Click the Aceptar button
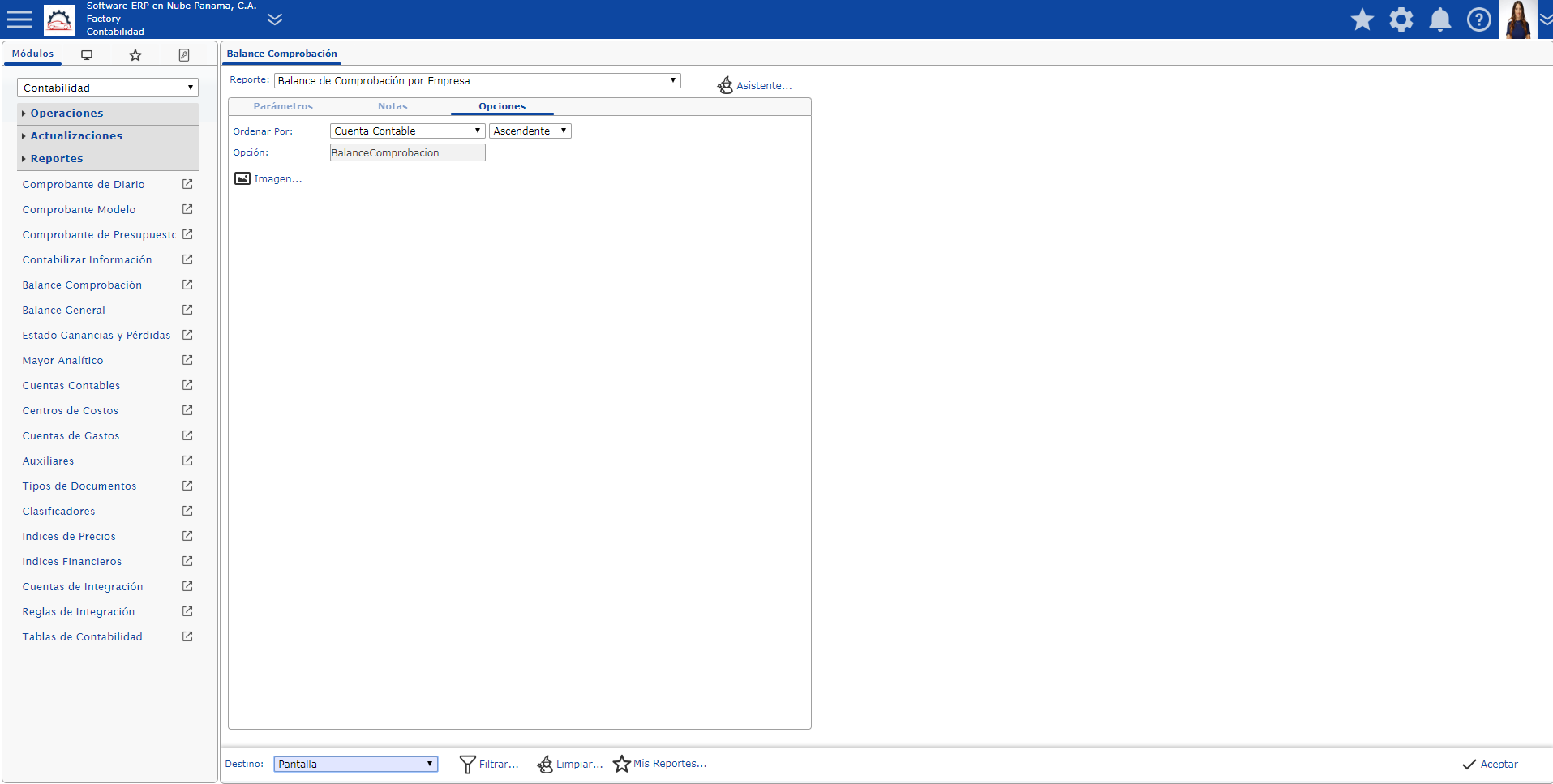This screenshot has height=784, width=1553. [x=1491, y=764]
